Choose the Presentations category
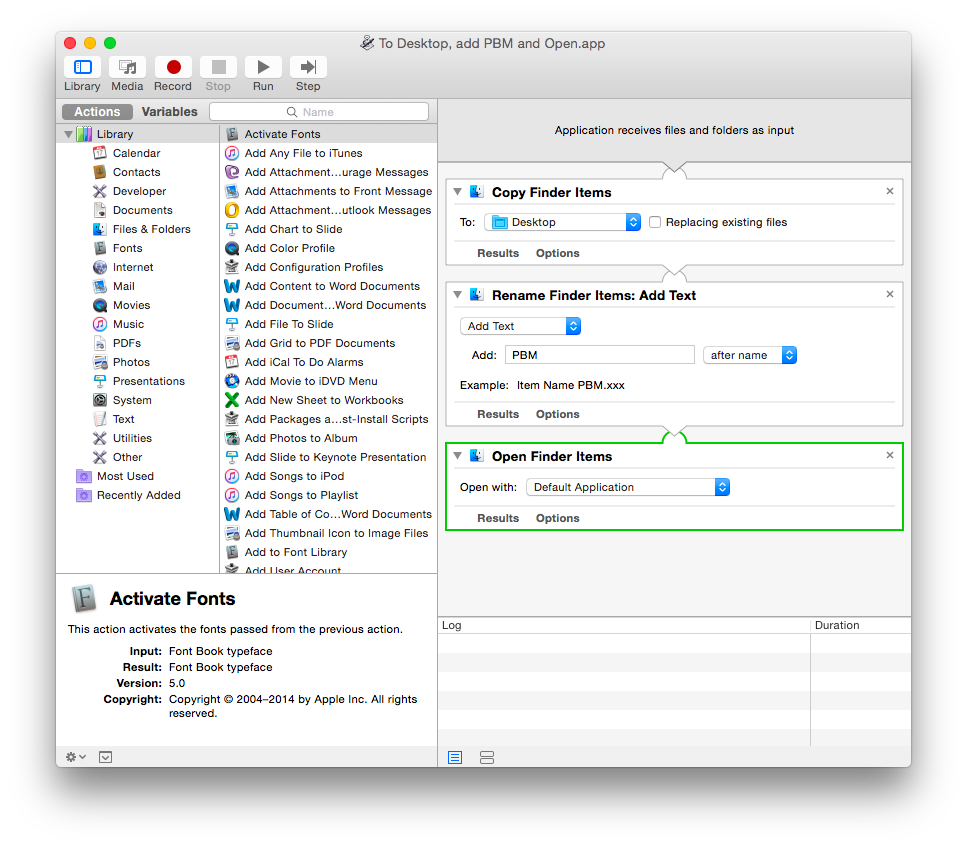Screen dimensions: 967x847 pos(149,381)
